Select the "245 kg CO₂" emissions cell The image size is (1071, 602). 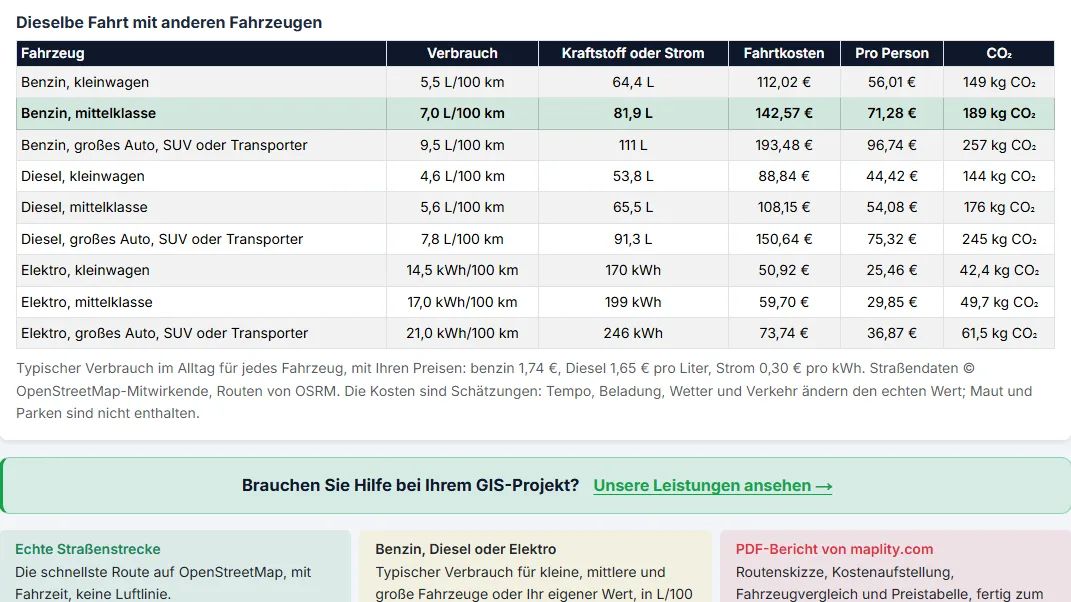pos(999,239)
